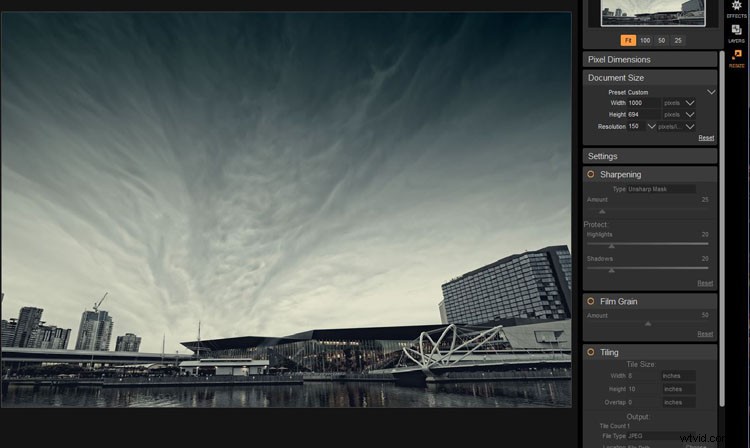Collapse the Document Size panel header
The width and height of the screenshot is (750, 448).
pyautogui.click(x=650, y=77)
